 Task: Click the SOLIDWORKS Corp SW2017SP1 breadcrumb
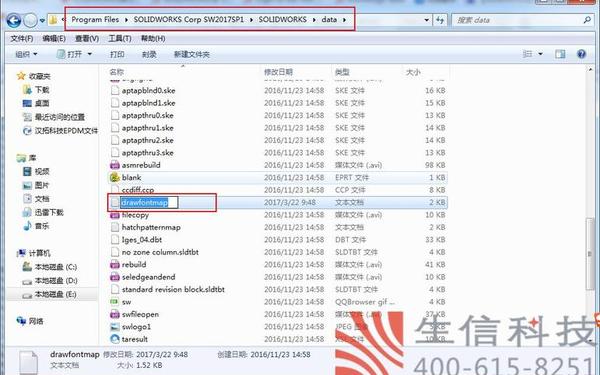[188, 20]
